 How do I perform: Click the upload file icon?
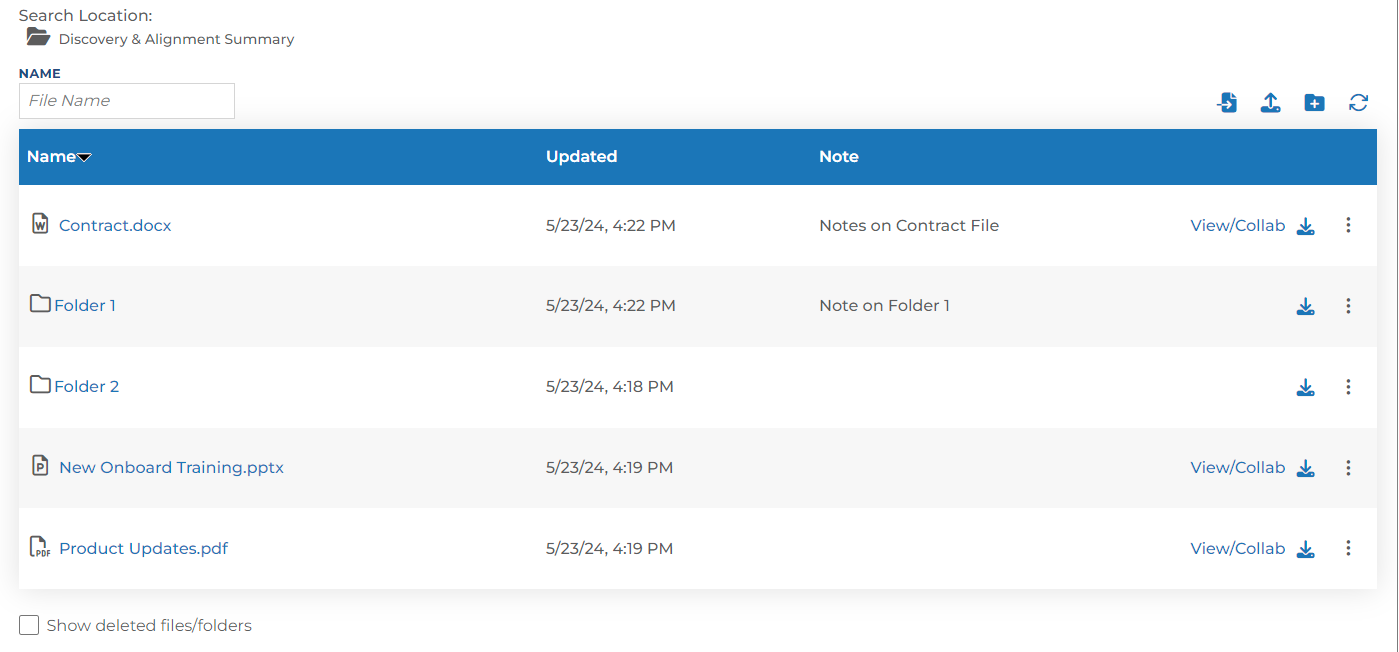[x=1270, y=102]
